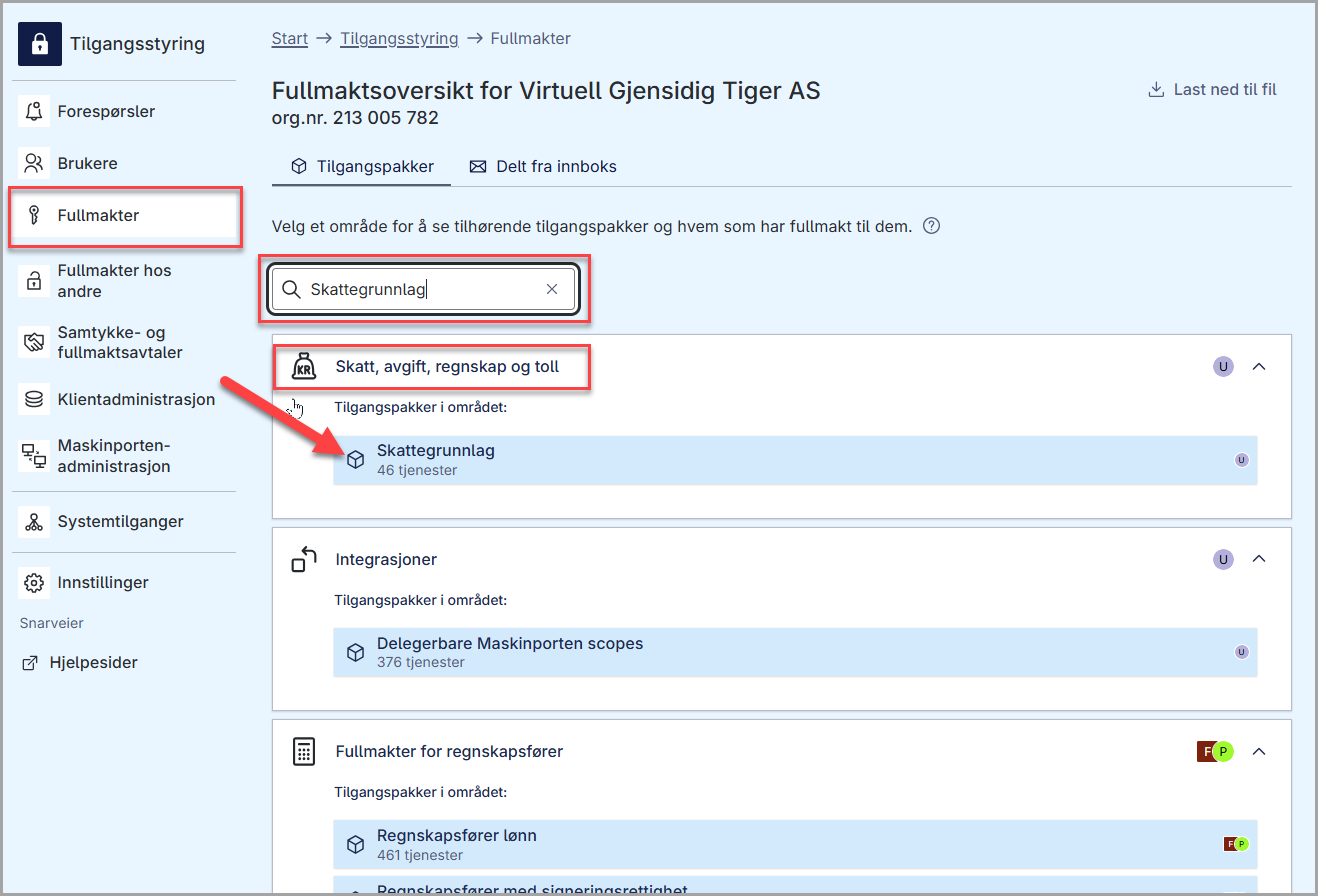Collapse the Fullmakter for regnskapsfører section
The width and height of the screenshot is (1318, 896).
point(1259,751)
